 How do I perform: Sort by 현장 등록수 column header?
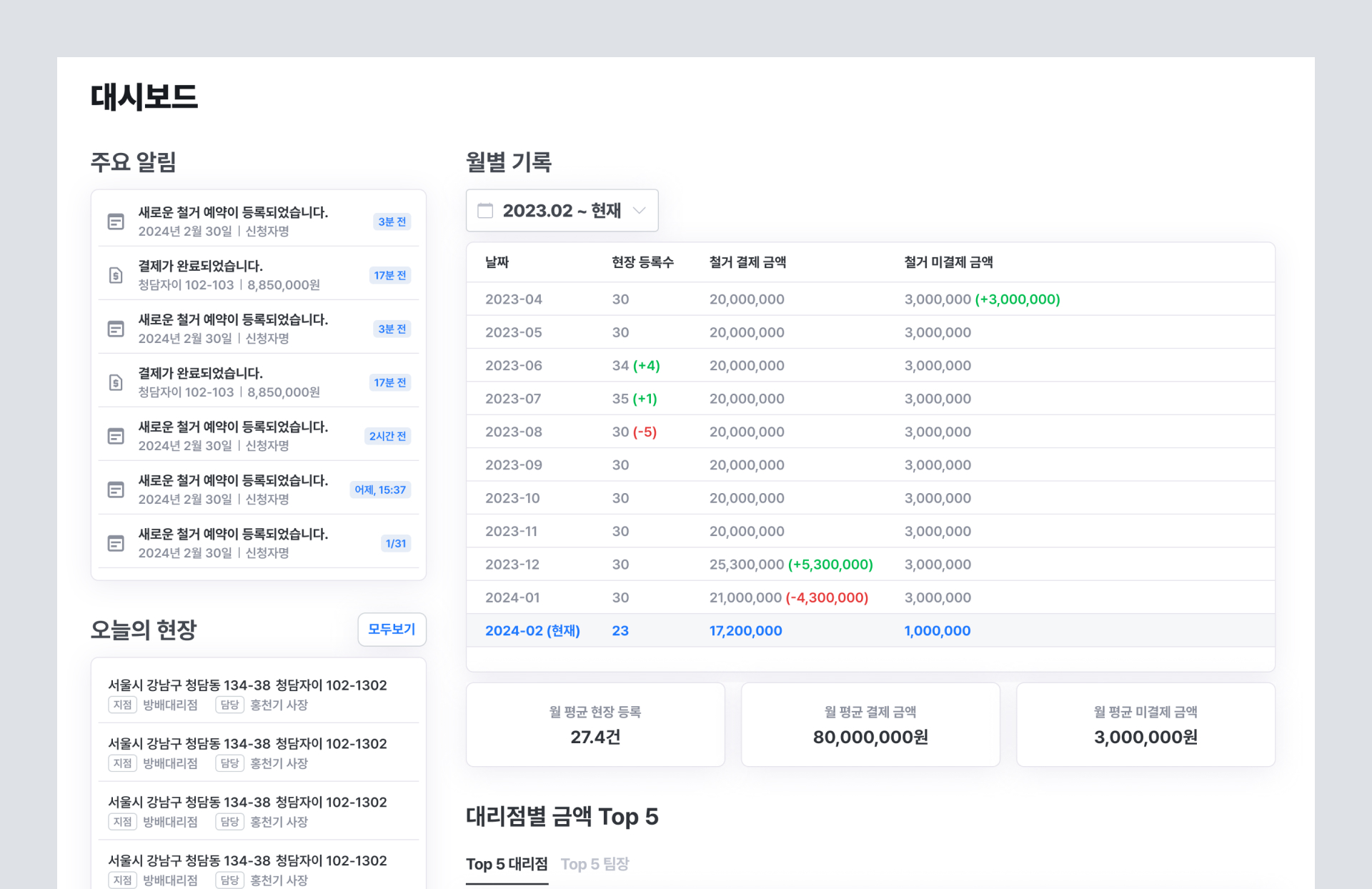[642, 262]
